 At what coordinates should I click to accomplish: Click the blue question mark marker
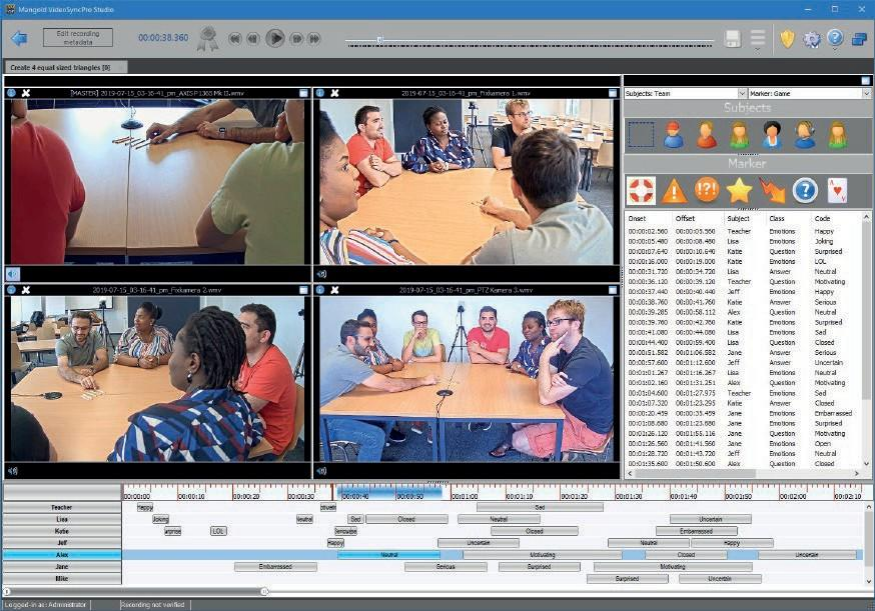coord(805,189)
